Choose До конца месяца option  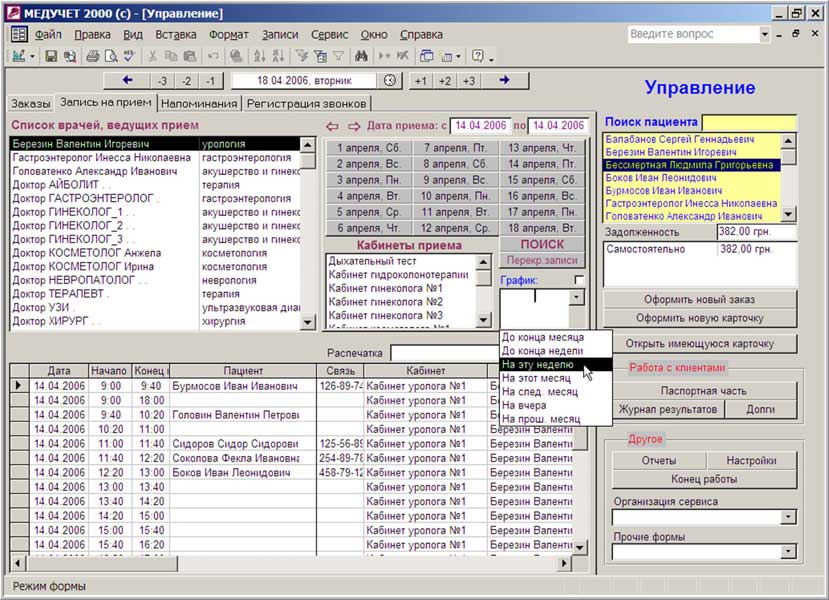[x=556, y=337]
